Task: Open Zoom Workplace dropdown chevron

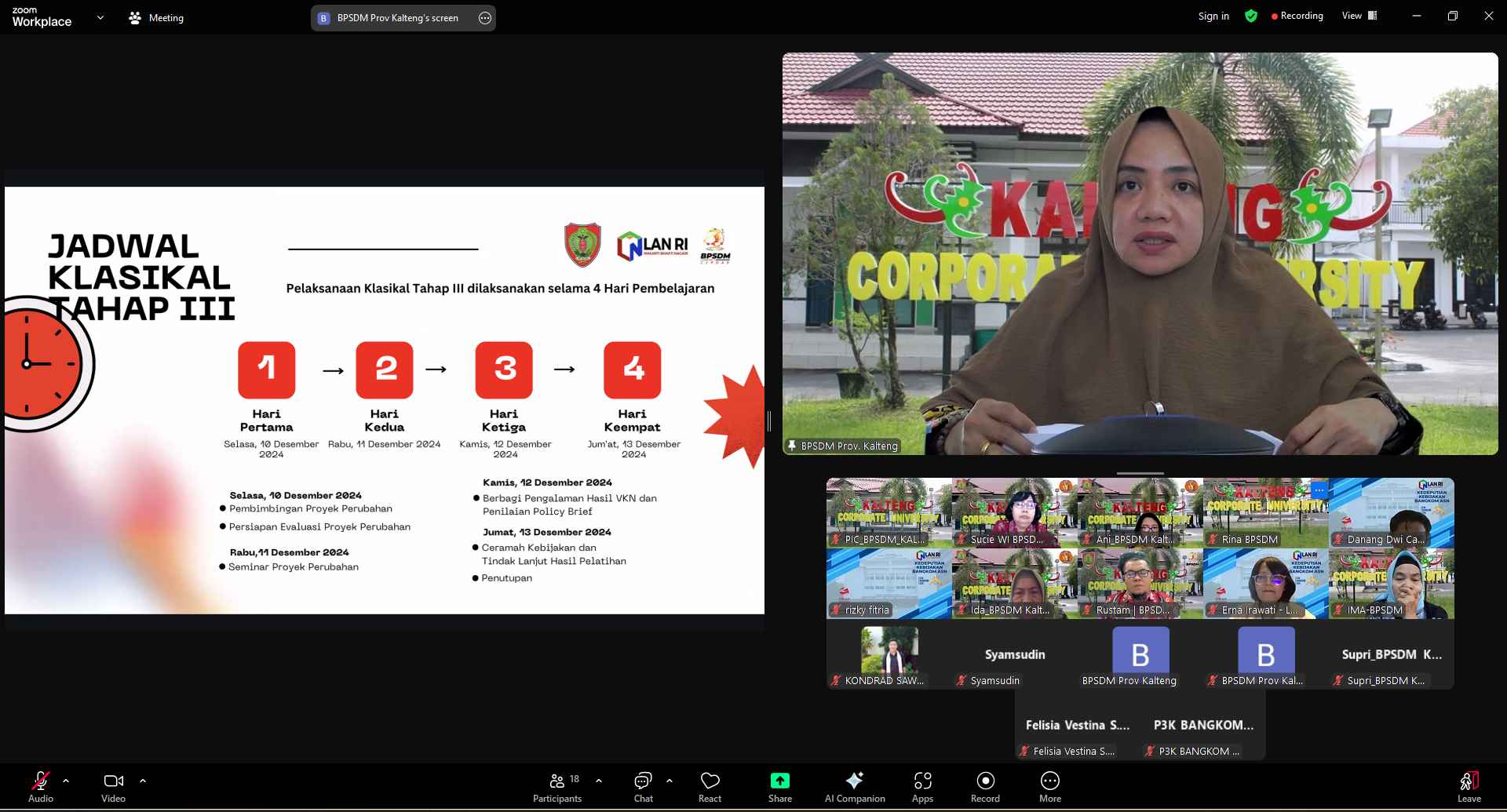Action: coord(100,17)
